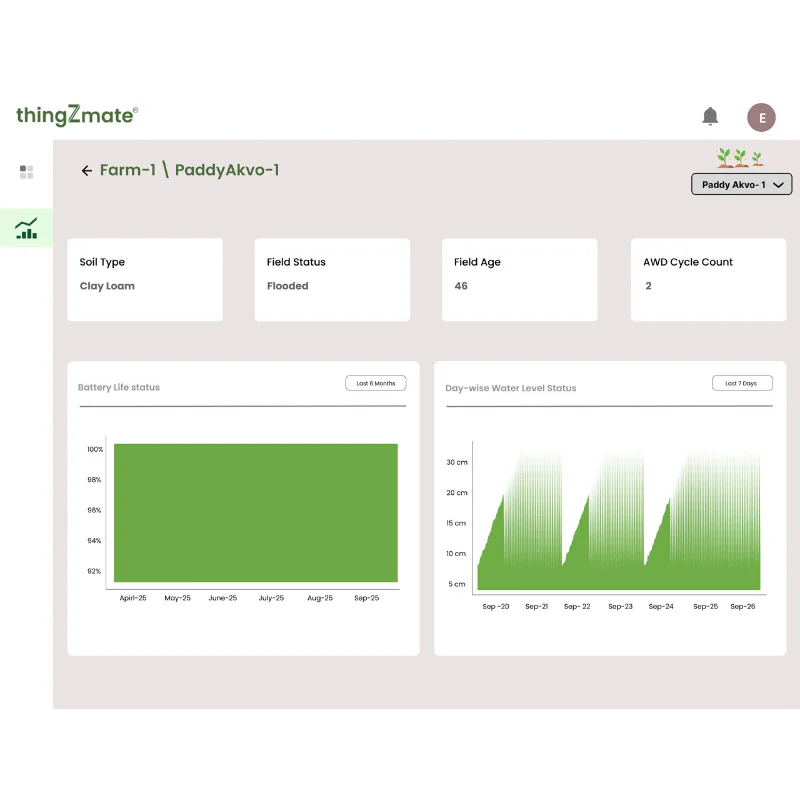800x800 pixels.
Task: Open the Last 7 Days range selector
Action: pyautogui.click(x=742, y=383)
